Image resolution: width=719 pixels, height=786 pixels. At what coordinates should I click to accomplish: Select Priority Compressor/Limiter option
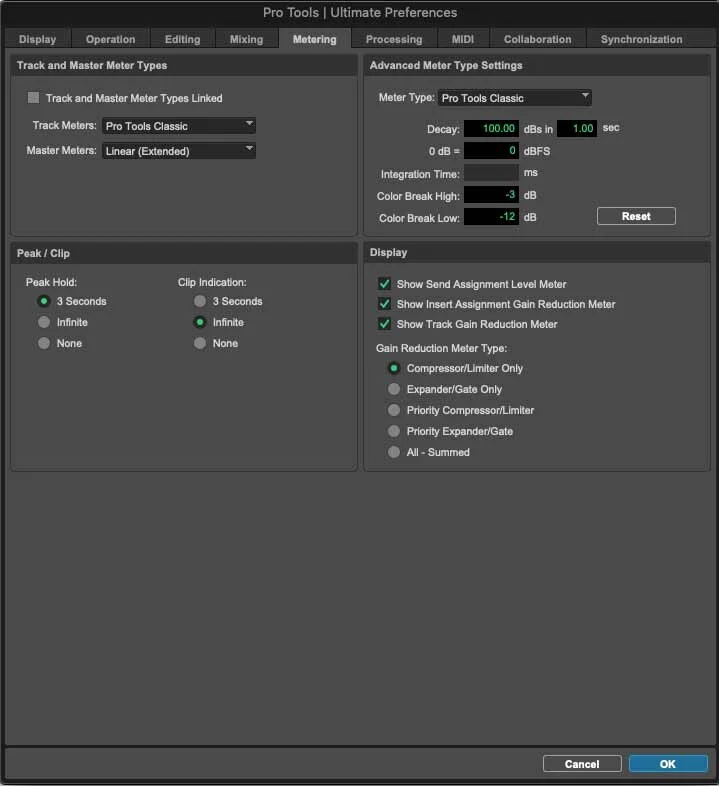tap(394, 411)
